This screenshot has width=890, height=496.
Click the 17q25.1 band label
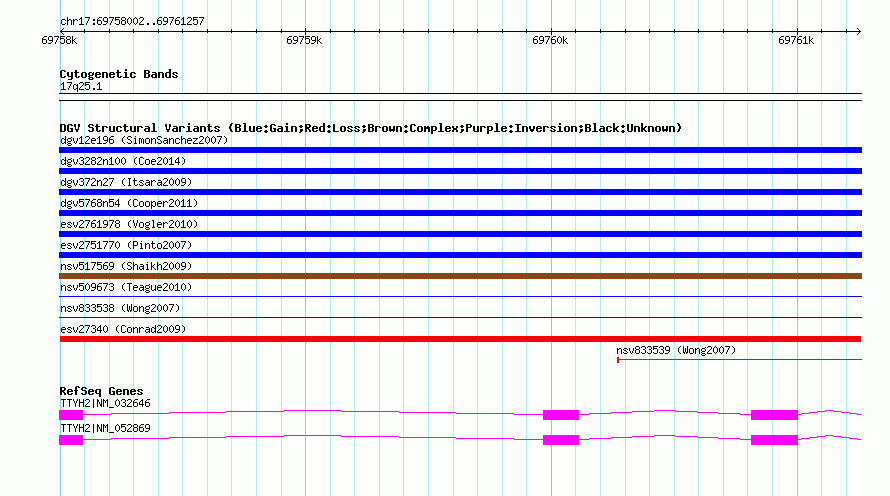81,86
